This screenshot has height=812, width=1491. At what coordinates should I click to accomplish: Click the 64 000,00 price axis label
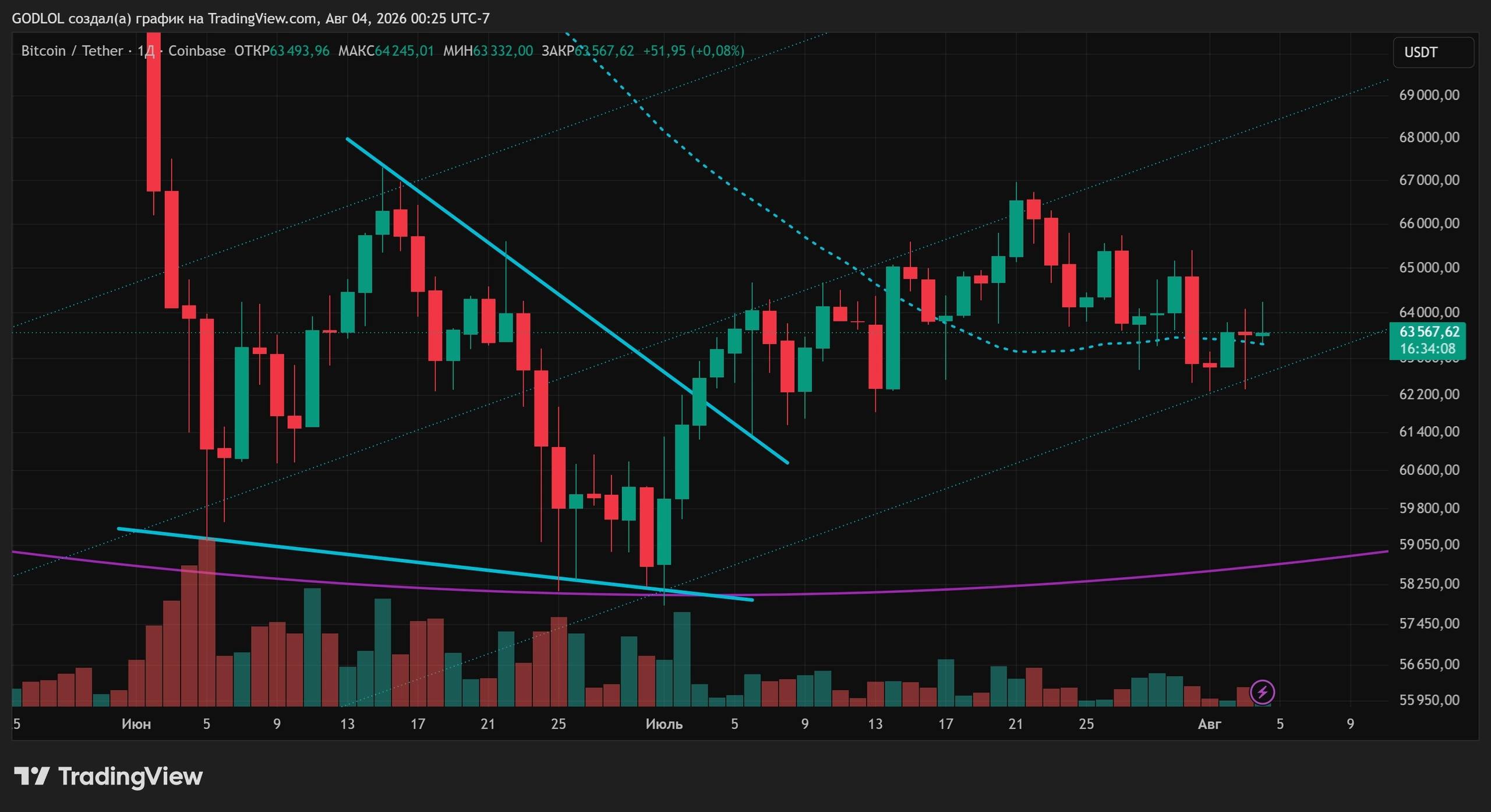coord(1429,313)
